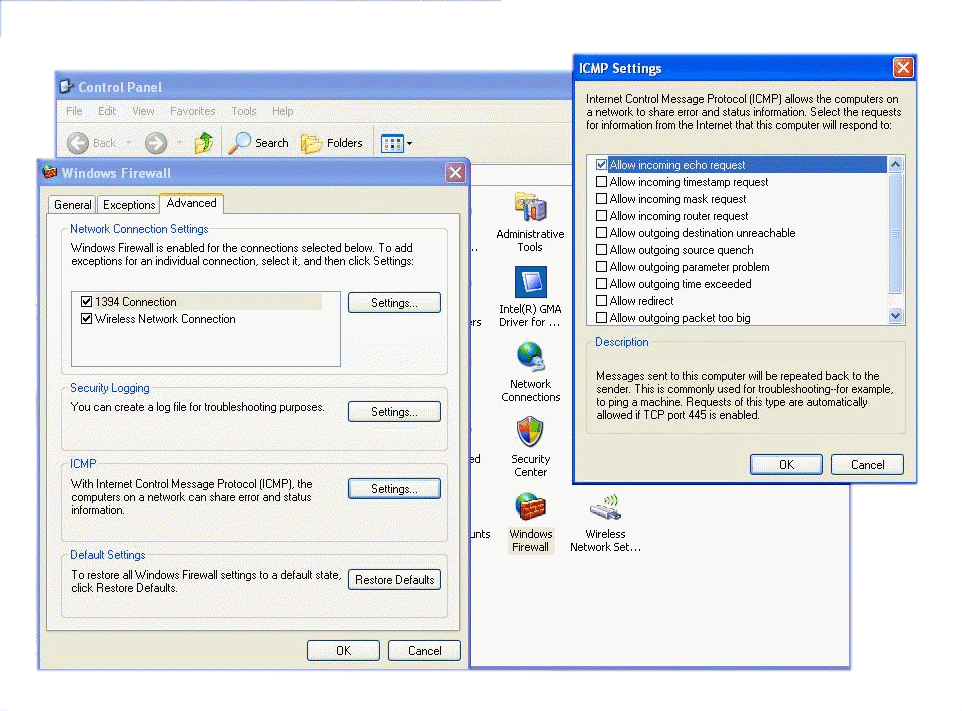Close the ICMP Settings dialog
The width and height of the screenshot is (962, 711).
(x=902, y=67)
